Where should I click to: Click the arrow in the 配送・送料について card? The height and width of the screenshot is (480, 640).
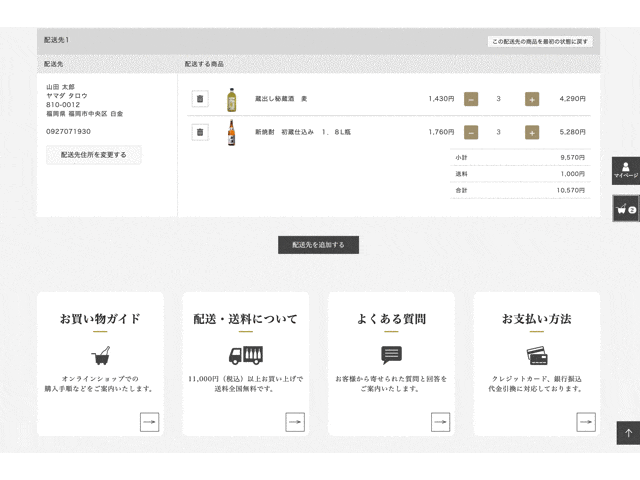pos(295,422)
